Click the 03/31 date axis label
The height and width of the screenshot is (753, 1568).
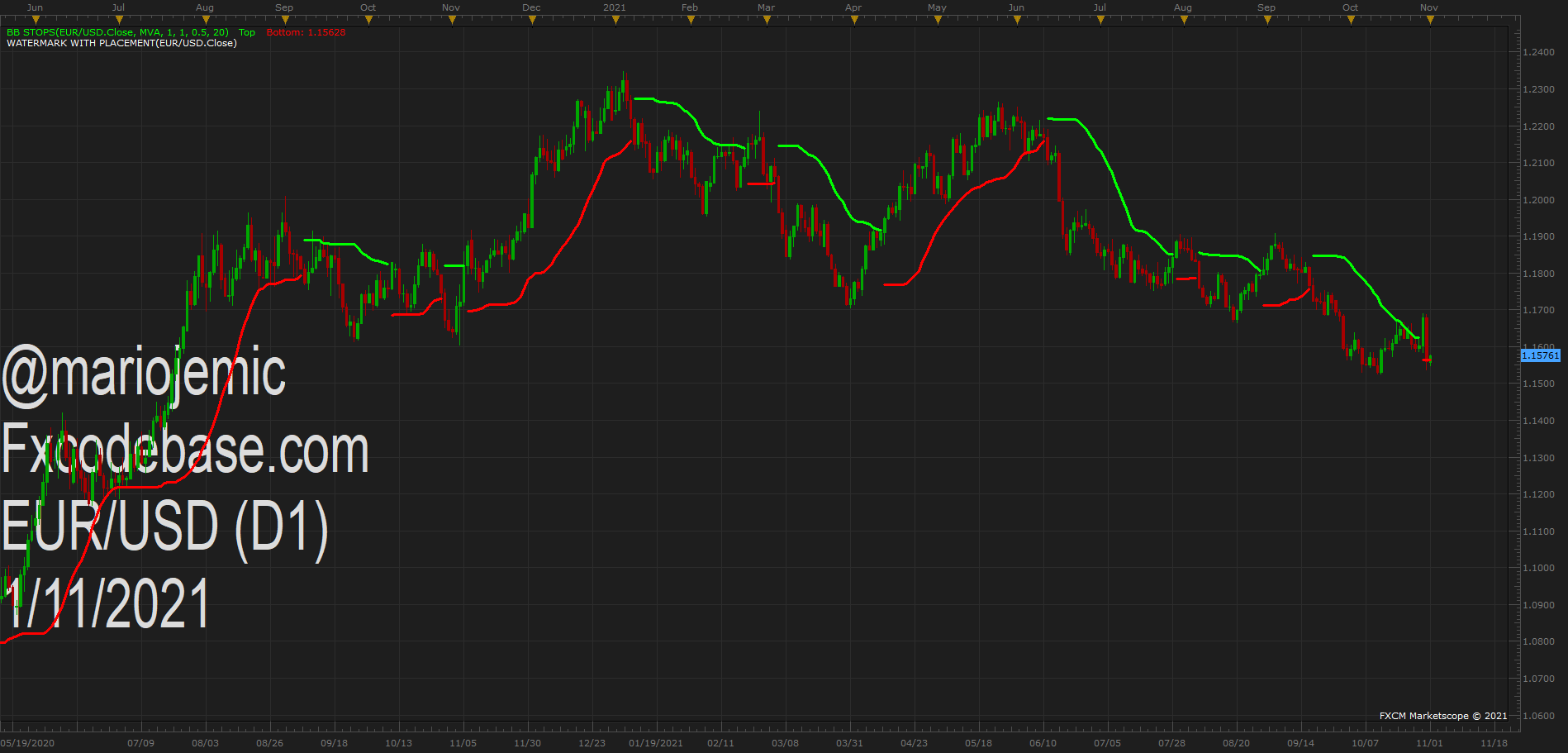[849, 743]
